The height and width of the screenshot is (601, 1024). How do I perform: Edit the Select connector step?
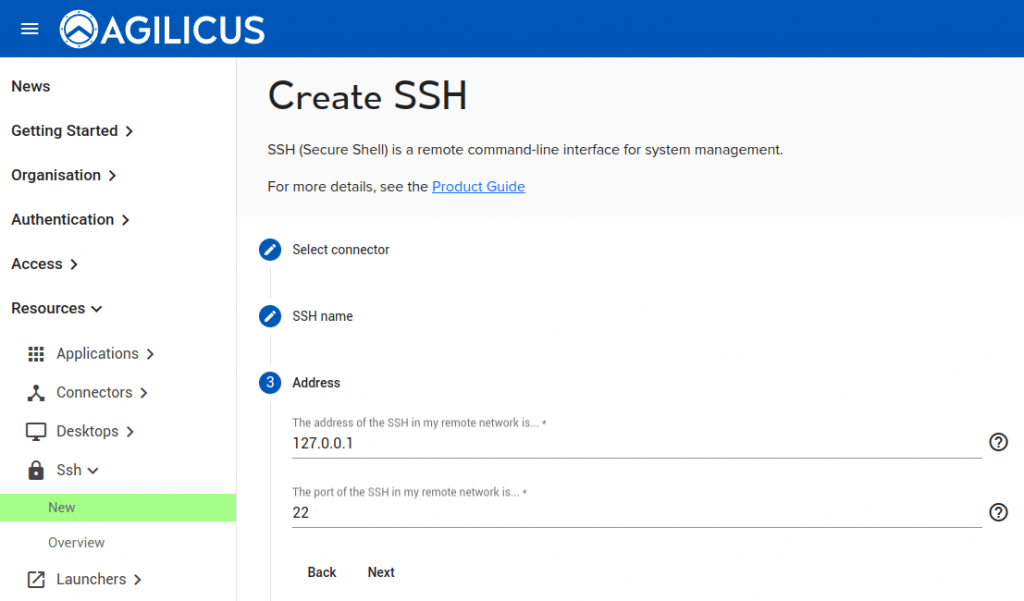point(270,250)
